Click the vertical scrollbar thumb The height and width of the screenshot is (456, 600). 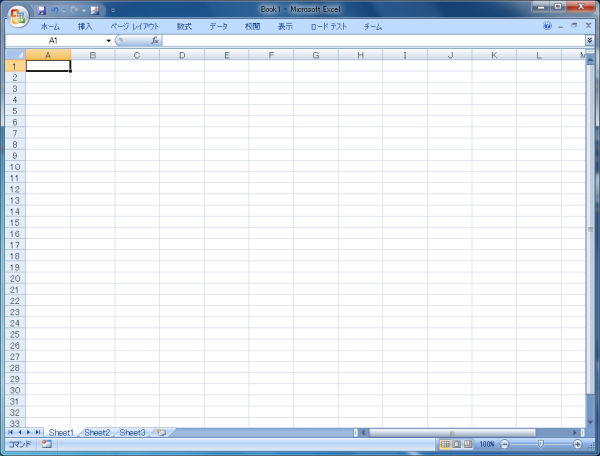pos(590,229)
